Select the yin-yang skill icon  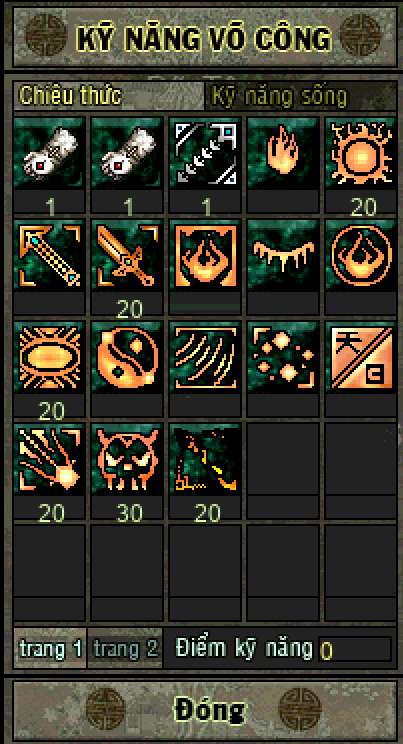click(x=127, y=356)
